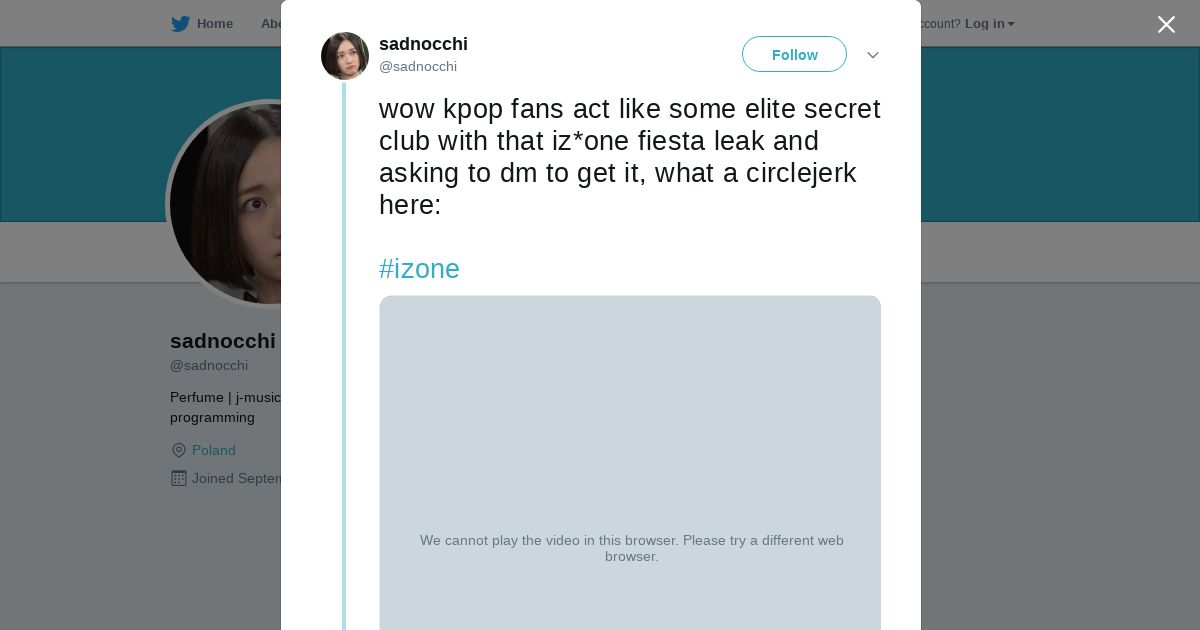Expand tweet options chevron beside Follow
The width and height of the screenshot is (1200, 630).
click(873, 55)
